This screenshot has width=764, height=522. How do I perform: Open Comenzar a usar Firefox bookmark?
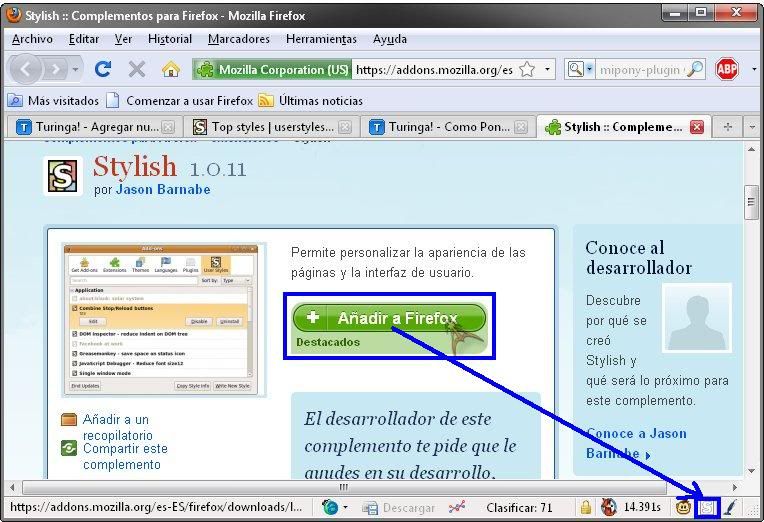point(180,101)
